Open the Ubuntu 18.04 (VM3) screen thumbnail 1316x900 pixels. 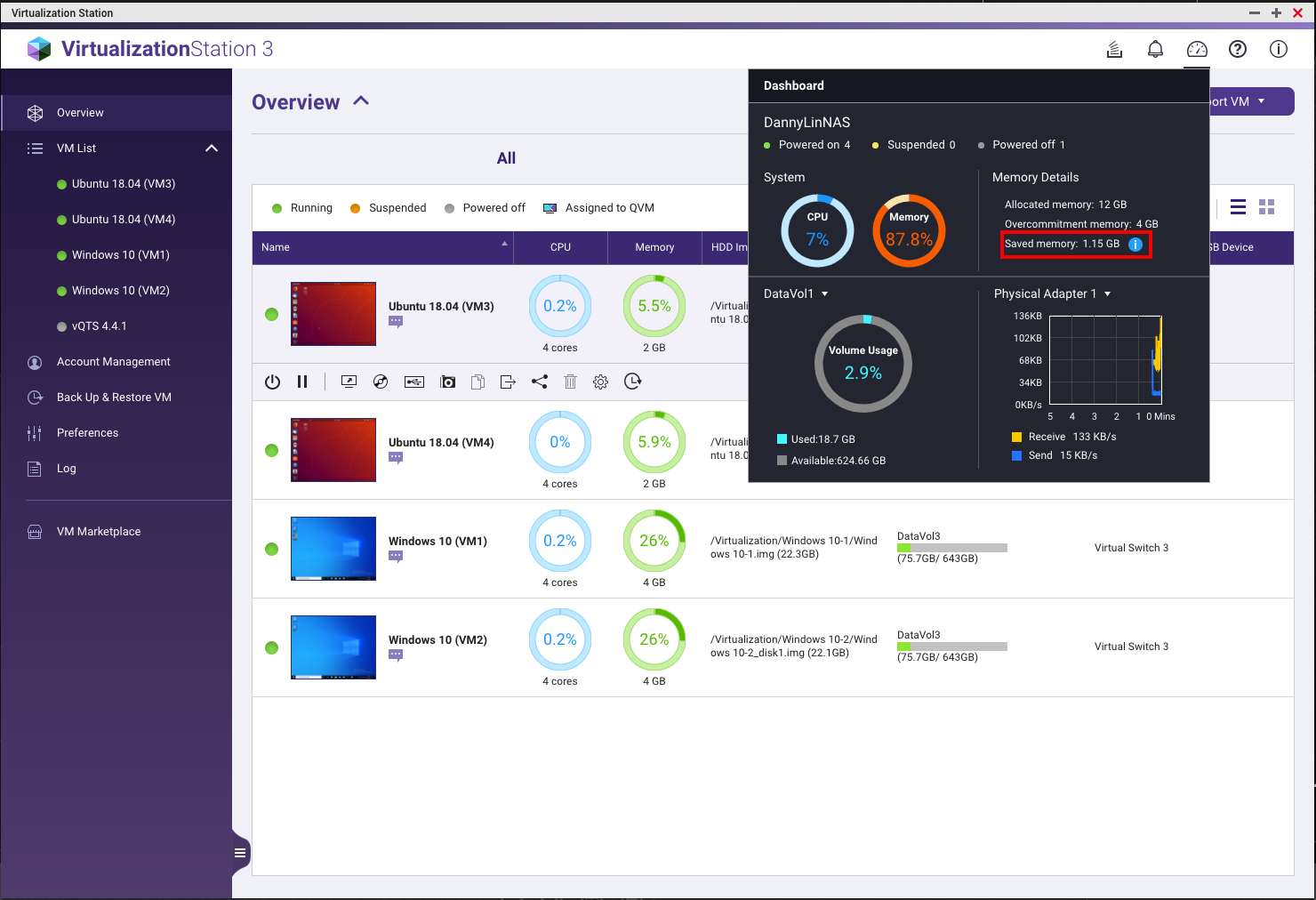pos(333,314)
